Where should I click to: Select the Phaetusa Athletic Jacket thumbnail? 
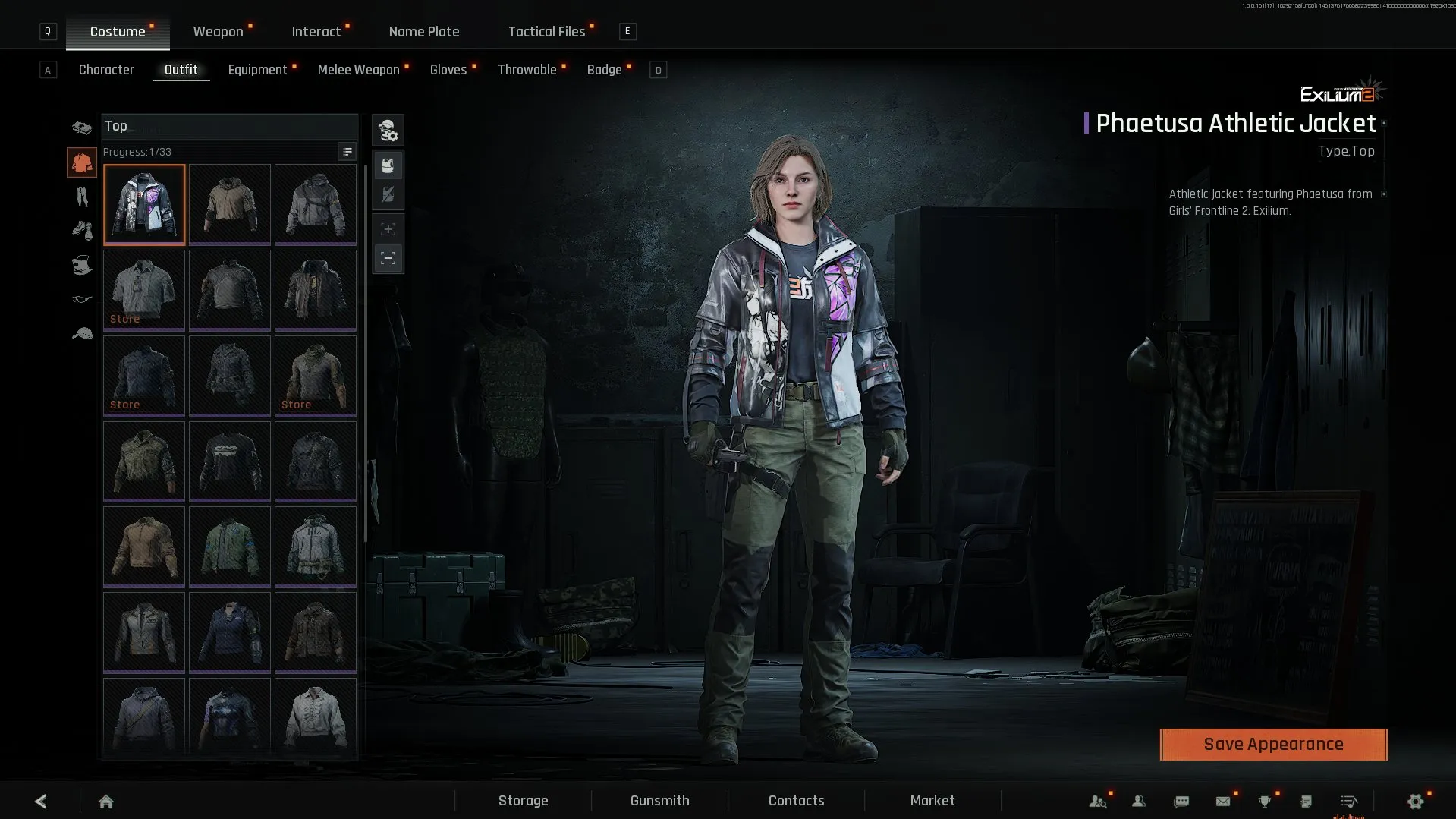pos(144,204)
